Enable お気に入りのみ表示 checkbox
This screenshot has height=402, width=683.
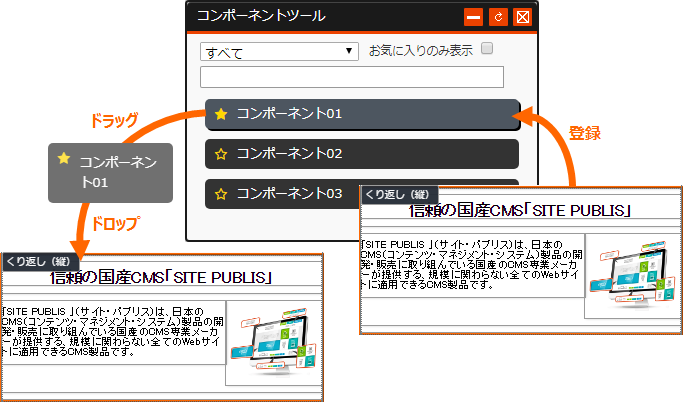487,48
